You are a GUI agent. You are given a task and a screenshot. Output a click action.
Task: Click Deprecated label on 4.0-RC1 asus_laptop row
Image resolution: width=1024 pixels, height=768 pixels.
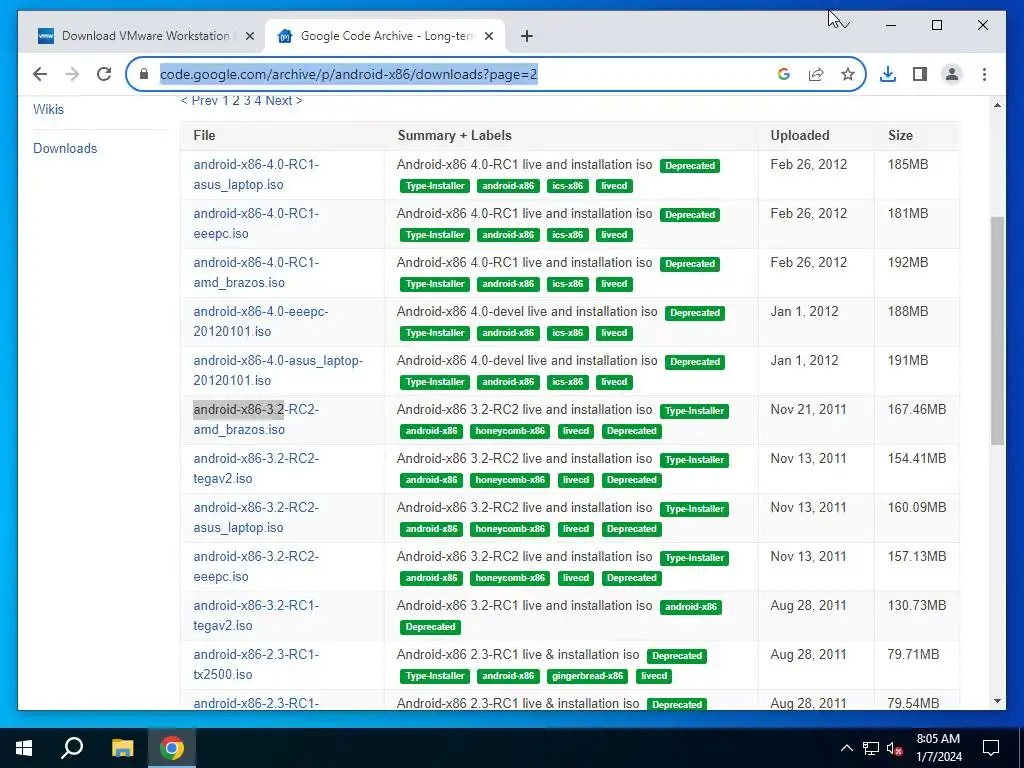click(x=690, y=166)
